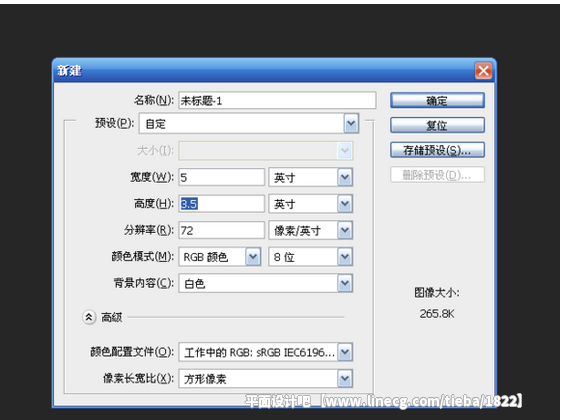Viewport: 563px width, 420px height.
Task: Click the 宽度(W): label
Action: coord(152,177)
